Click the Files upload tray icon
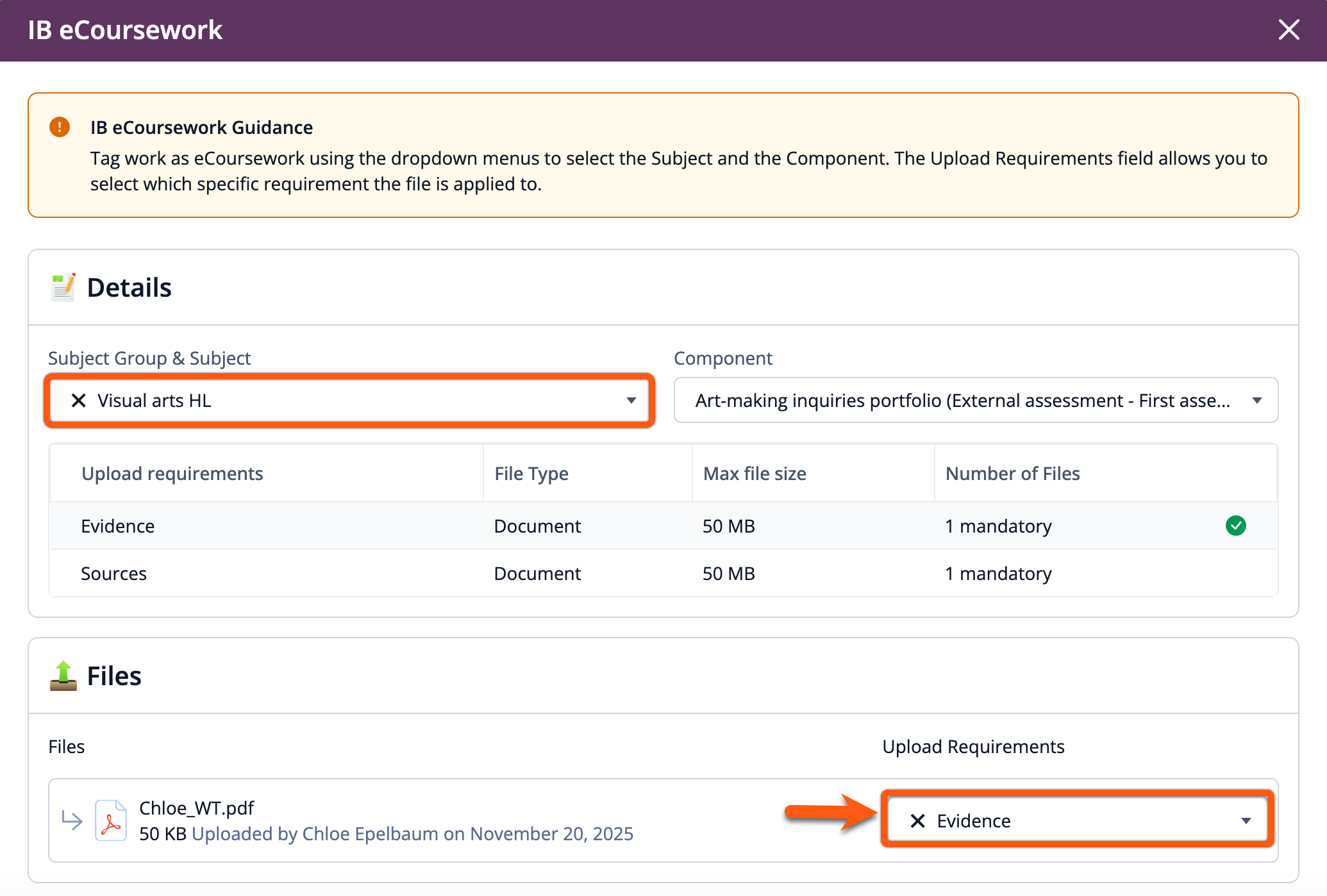This screenshot has height=896, width=1327. click(x=63, y=676)
